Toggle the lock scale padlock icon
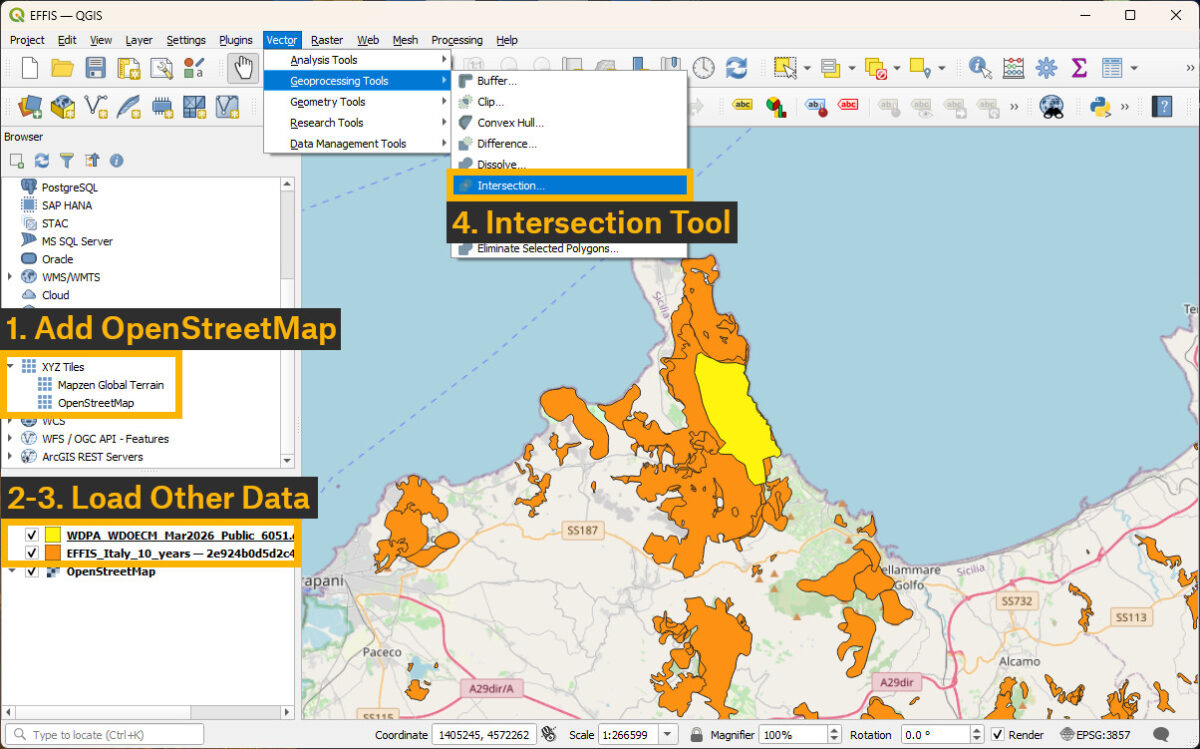The image size is (1200, 749). coord(696,735)
